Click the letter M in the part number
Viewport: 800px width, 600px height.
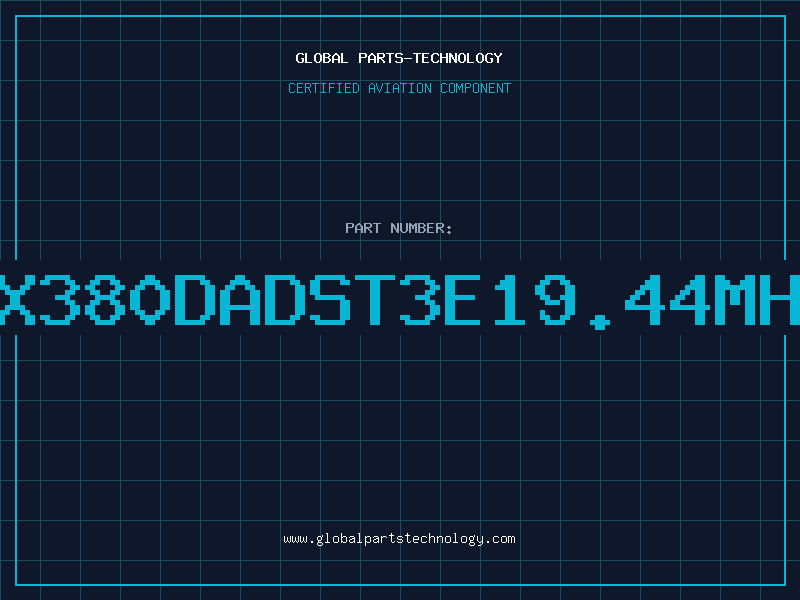pos(734,299)
